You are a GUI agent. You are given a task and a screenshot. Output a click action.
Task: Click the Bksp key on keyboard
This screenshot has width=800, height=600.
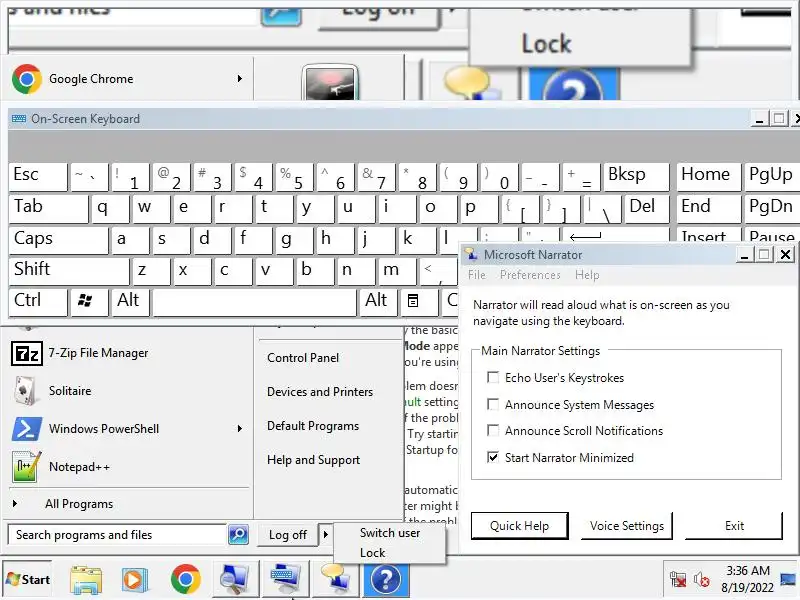click(x=636, y=176)
